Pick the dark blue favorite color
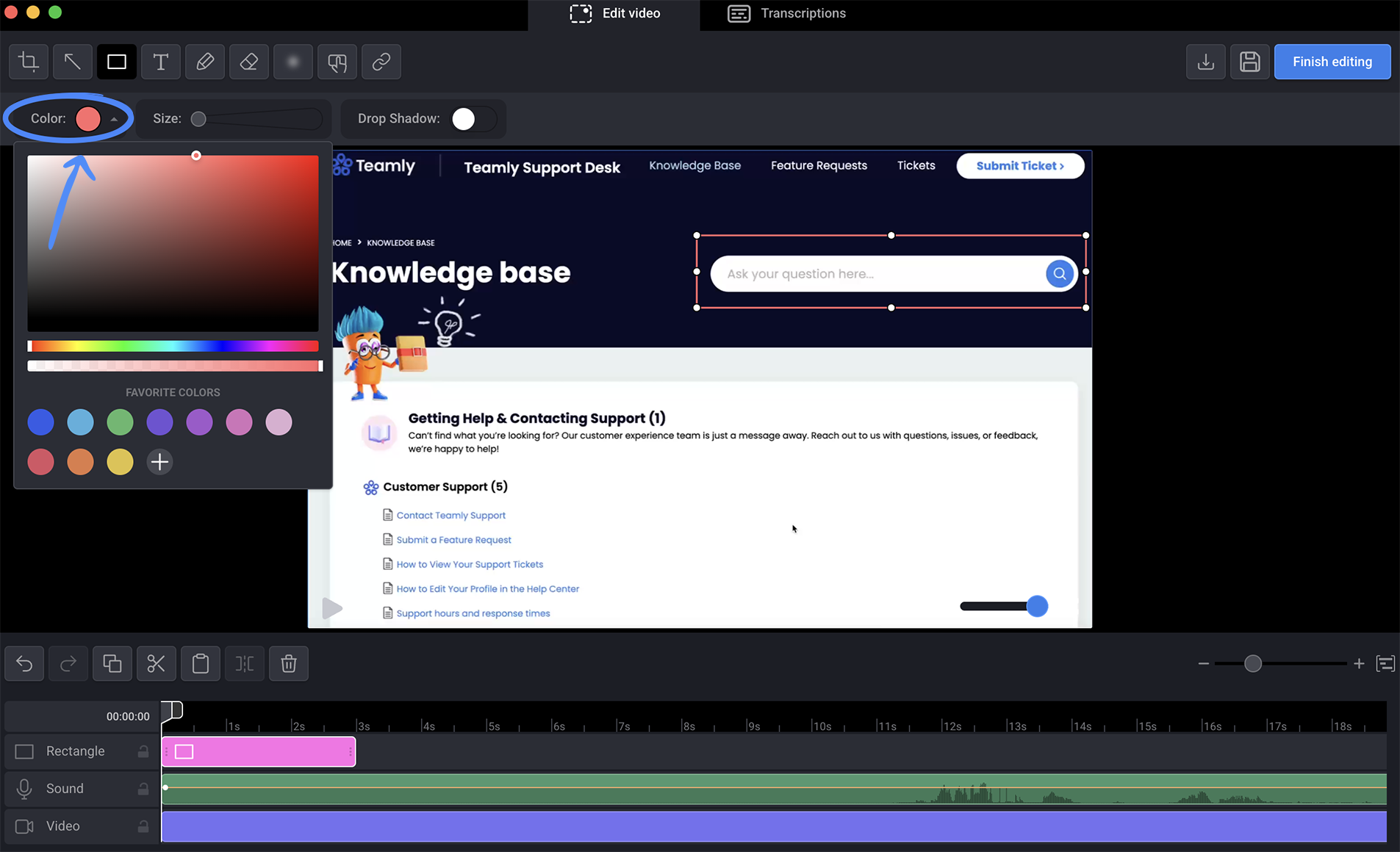The image size is (1400, 852). tap(41, 422)
